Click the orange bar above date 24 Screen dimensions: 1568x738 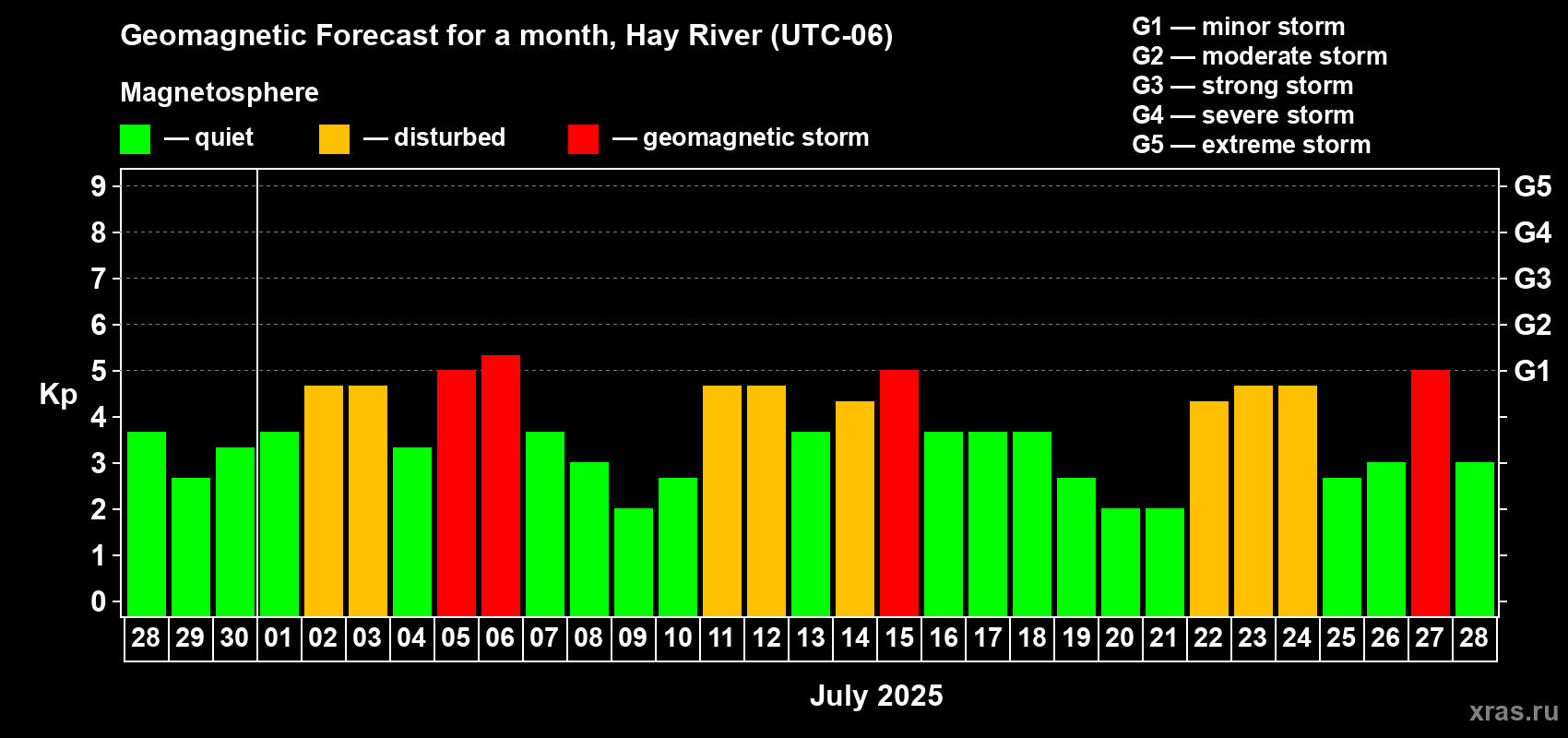(x=1298, y=501)
